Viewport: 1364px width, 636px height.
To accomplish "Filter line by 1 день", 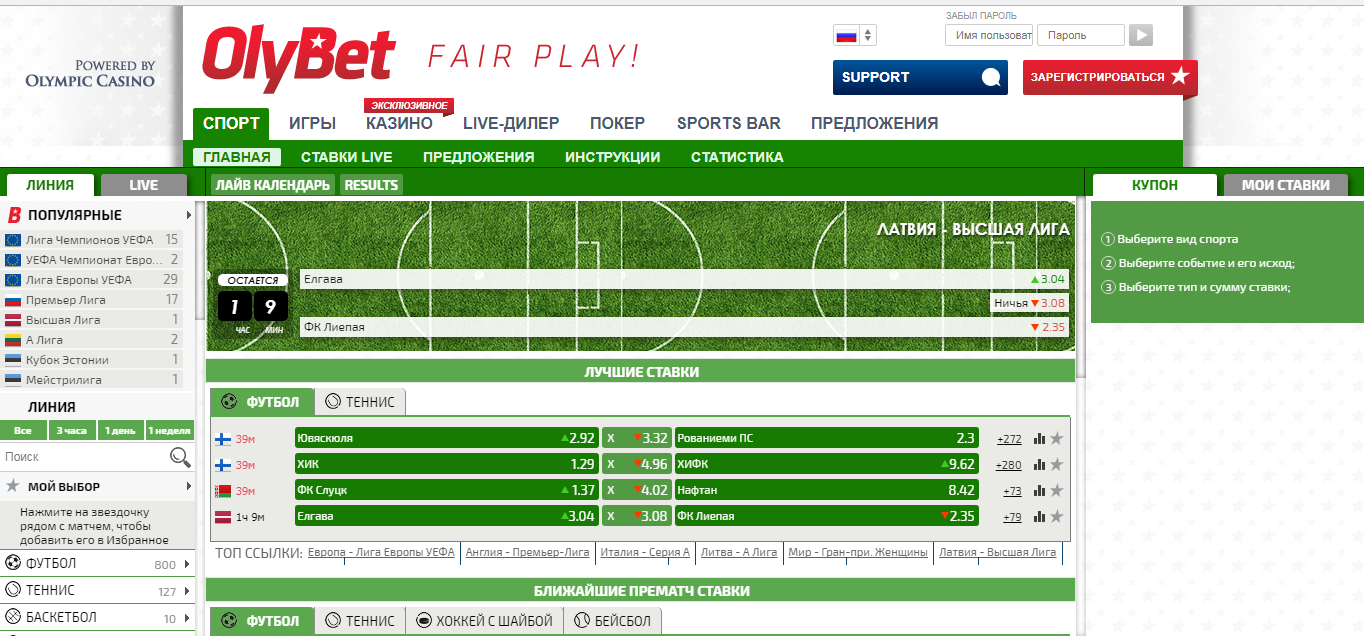I will pos(120,431).
